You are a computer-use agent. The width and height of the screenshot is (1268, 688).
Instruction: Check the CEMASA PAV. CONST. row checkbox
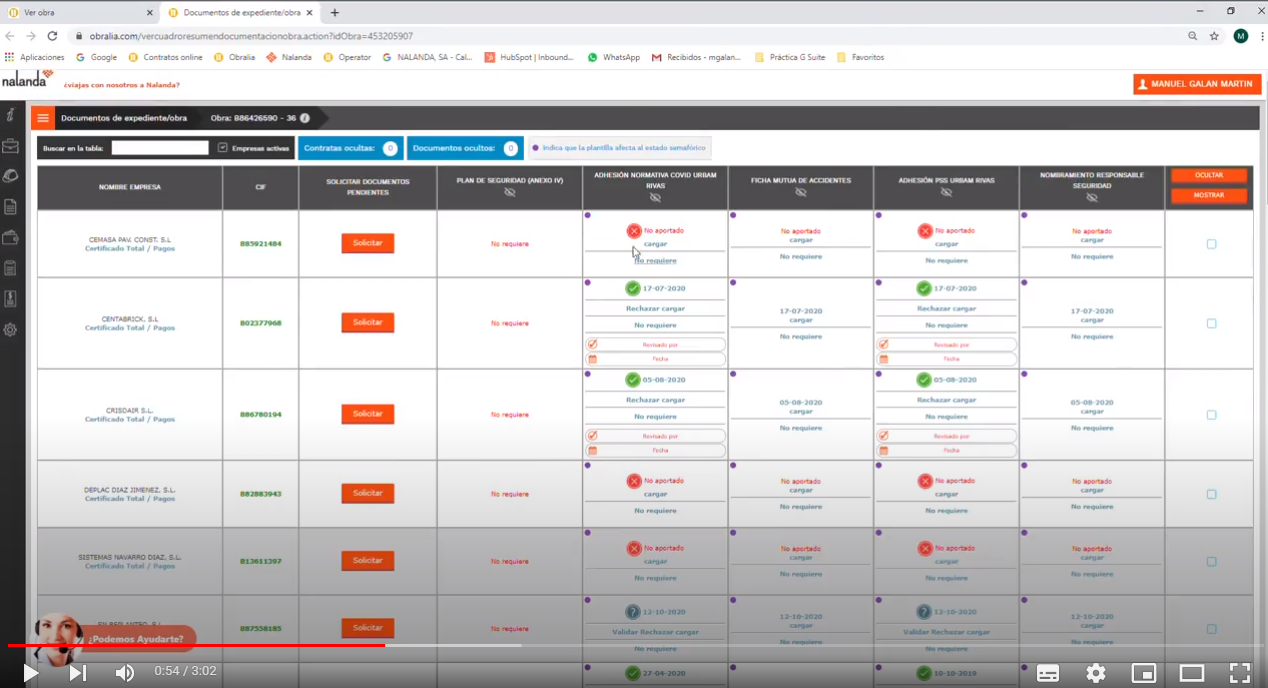1211,244
